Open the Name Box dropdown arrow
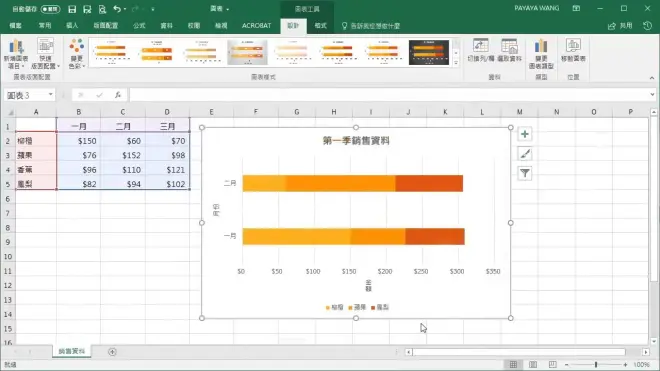The height and width of the screenshot is (371, 660). pyautogui.click(x=51, y=95)
